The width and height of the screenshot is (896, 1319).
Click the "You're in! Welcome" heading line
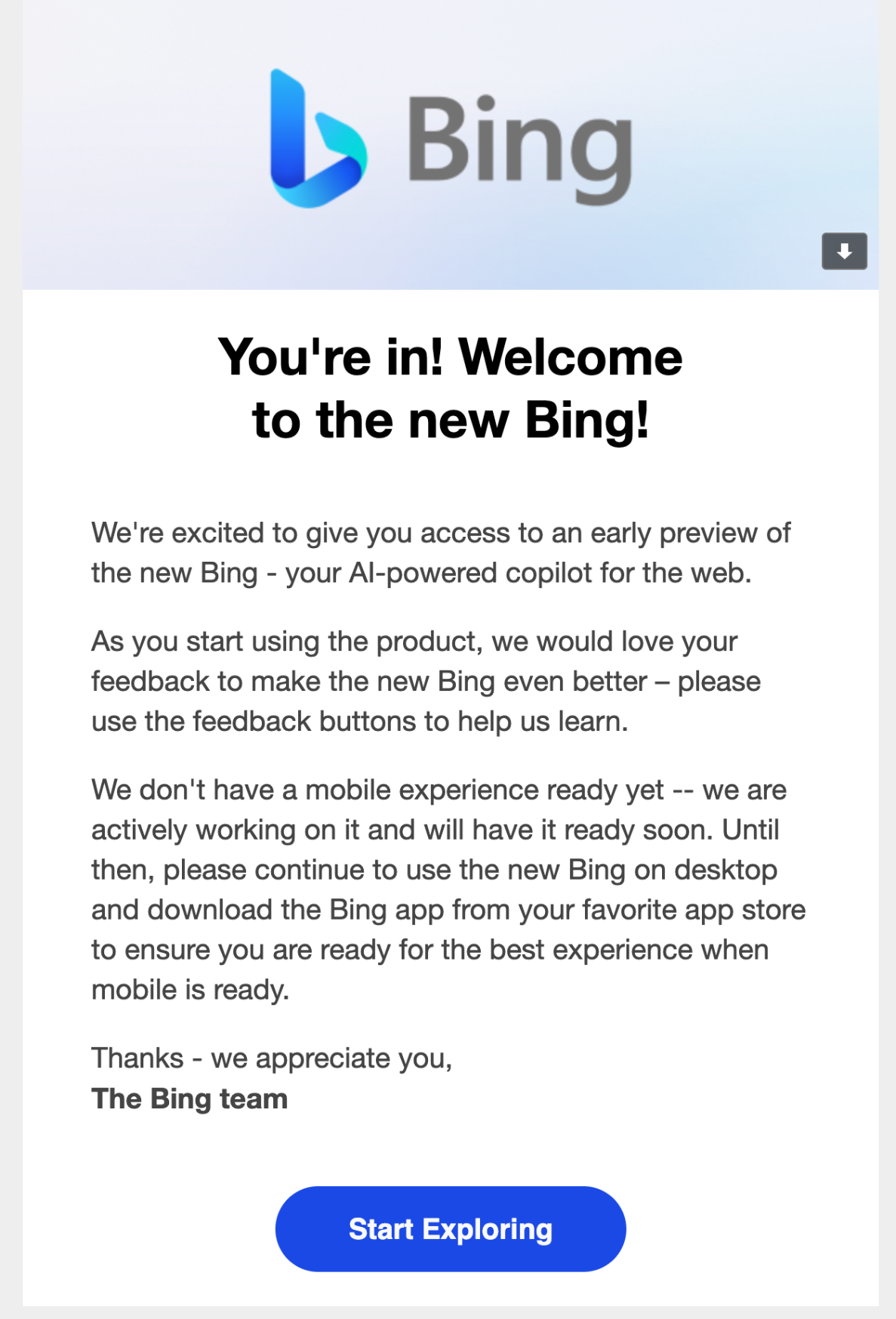[x=450, y=356]
